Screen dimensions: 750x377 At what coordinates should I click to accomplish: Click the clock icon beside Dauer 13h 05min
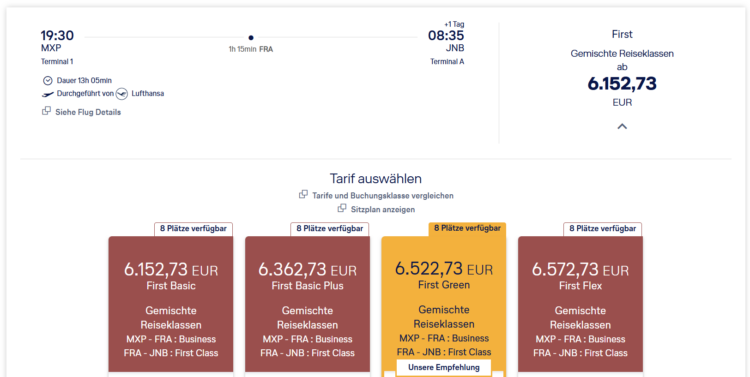pos(47,80)
